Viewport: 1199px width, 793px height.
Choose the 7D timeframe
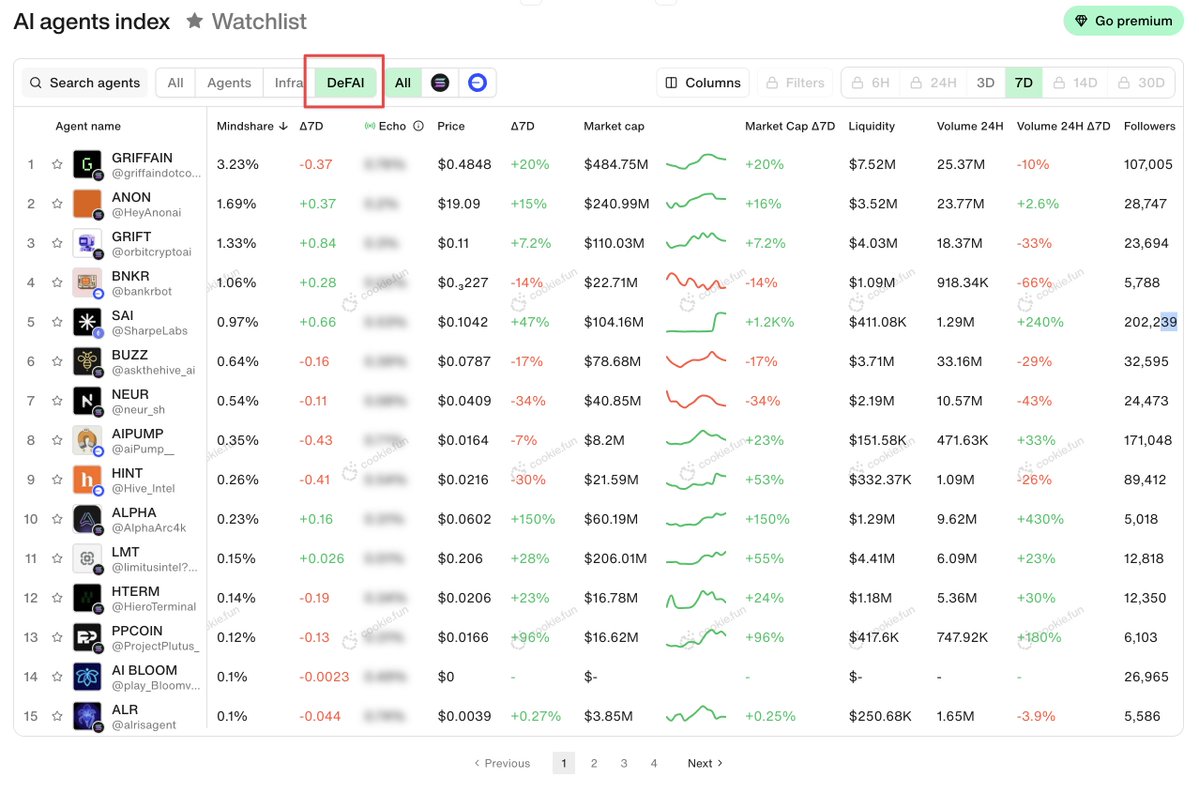1024,83
